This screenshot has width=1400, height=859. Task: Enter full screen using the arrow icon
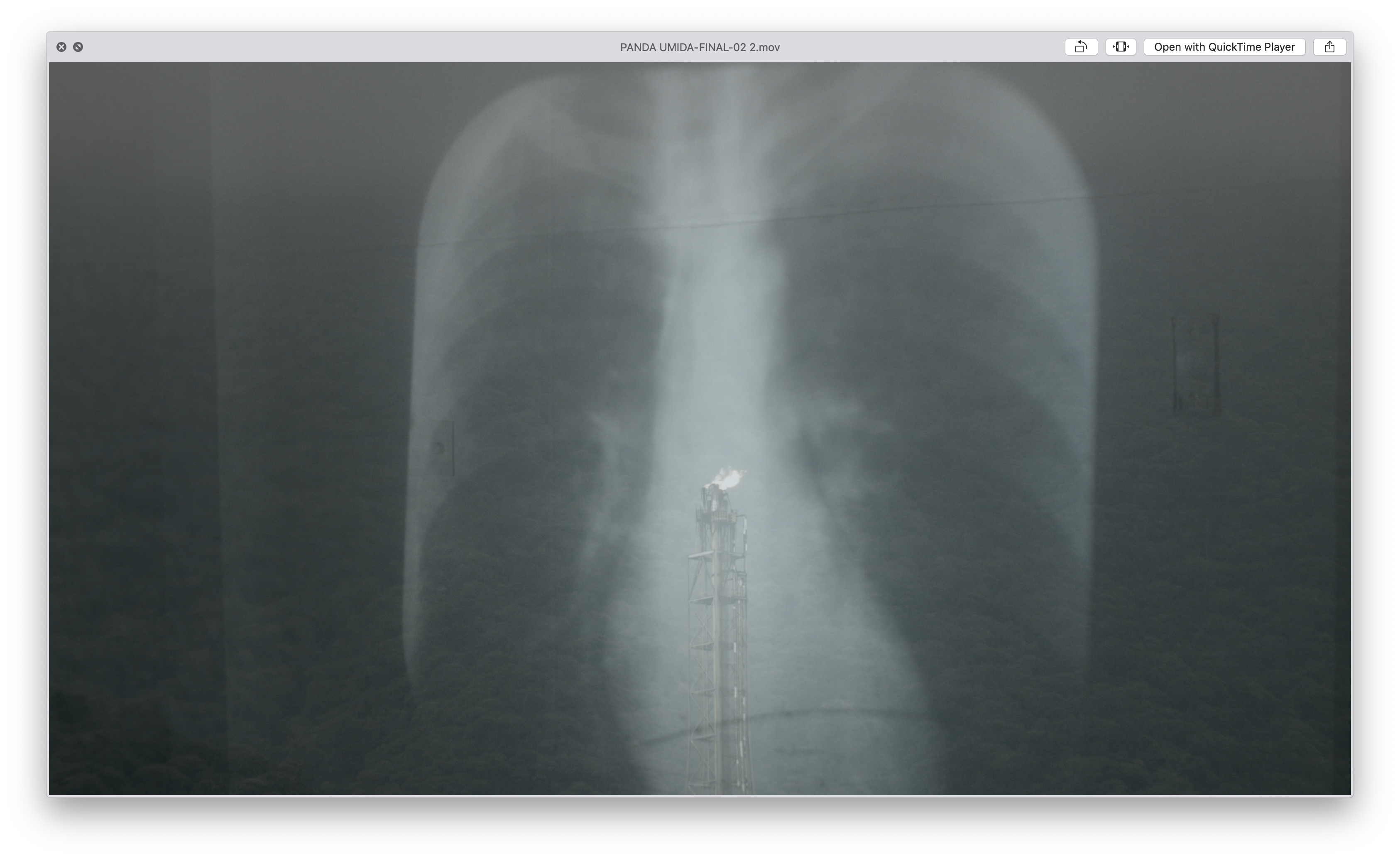[x=78, y=47]
